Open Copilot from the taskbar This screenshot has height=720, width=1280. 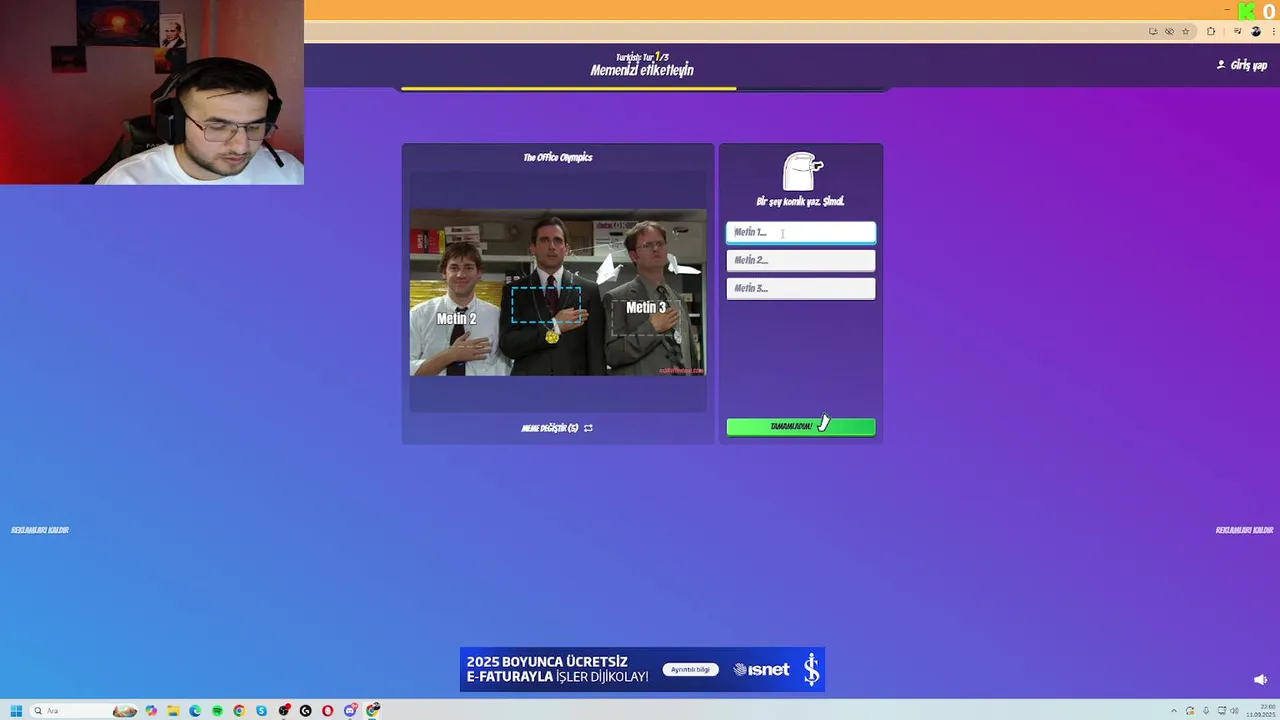click(151, 711)
